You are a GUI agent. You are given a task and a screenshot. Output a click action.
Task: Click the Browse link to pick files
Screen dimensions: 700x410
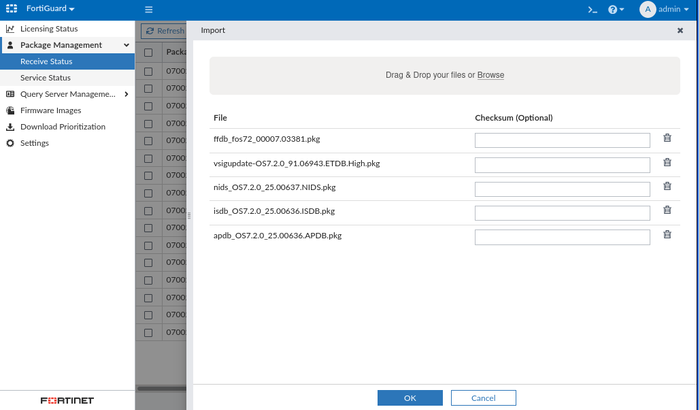[x=490, y=75]
